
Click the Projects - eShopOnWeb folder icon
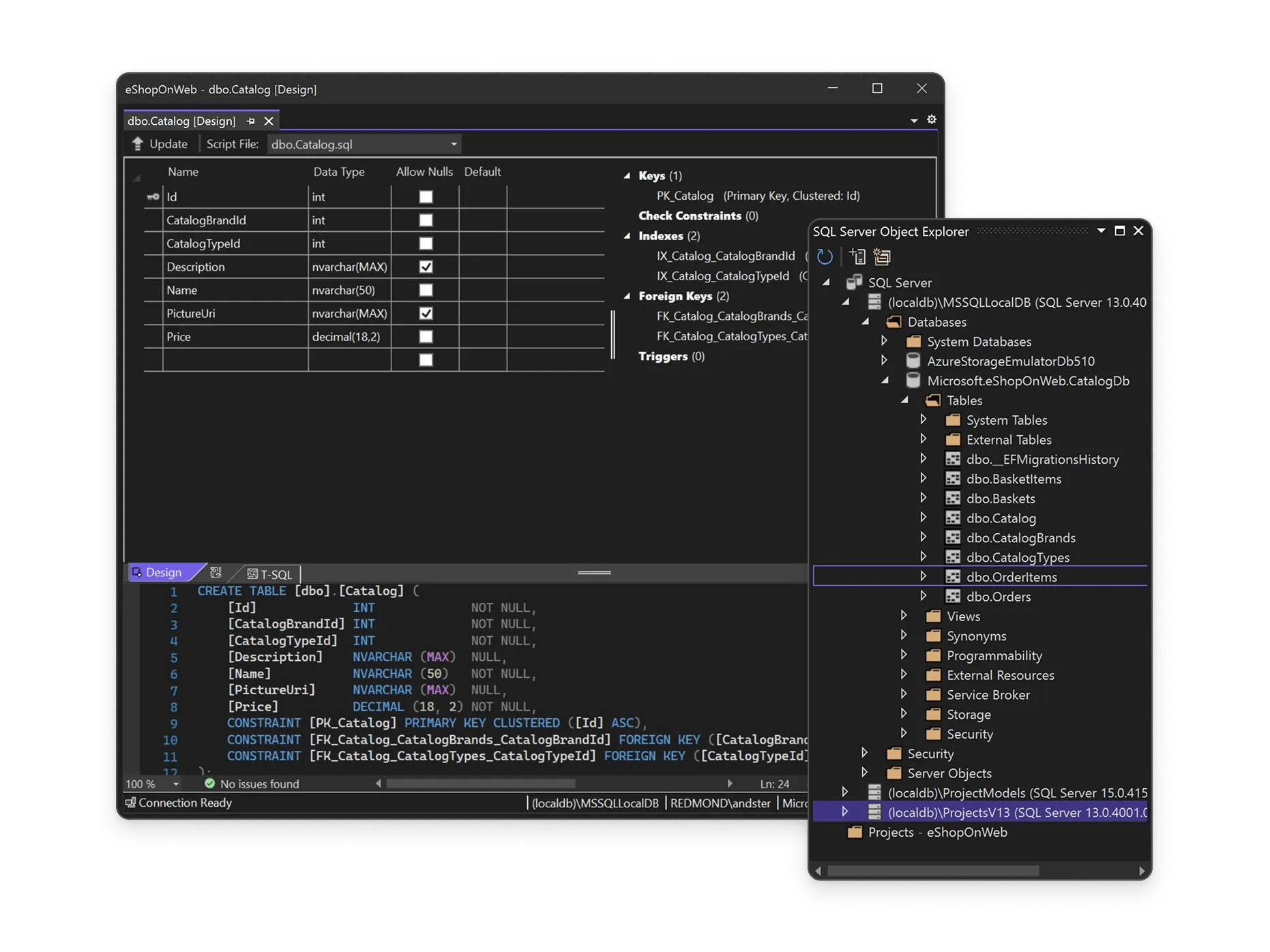click(855, 833)
